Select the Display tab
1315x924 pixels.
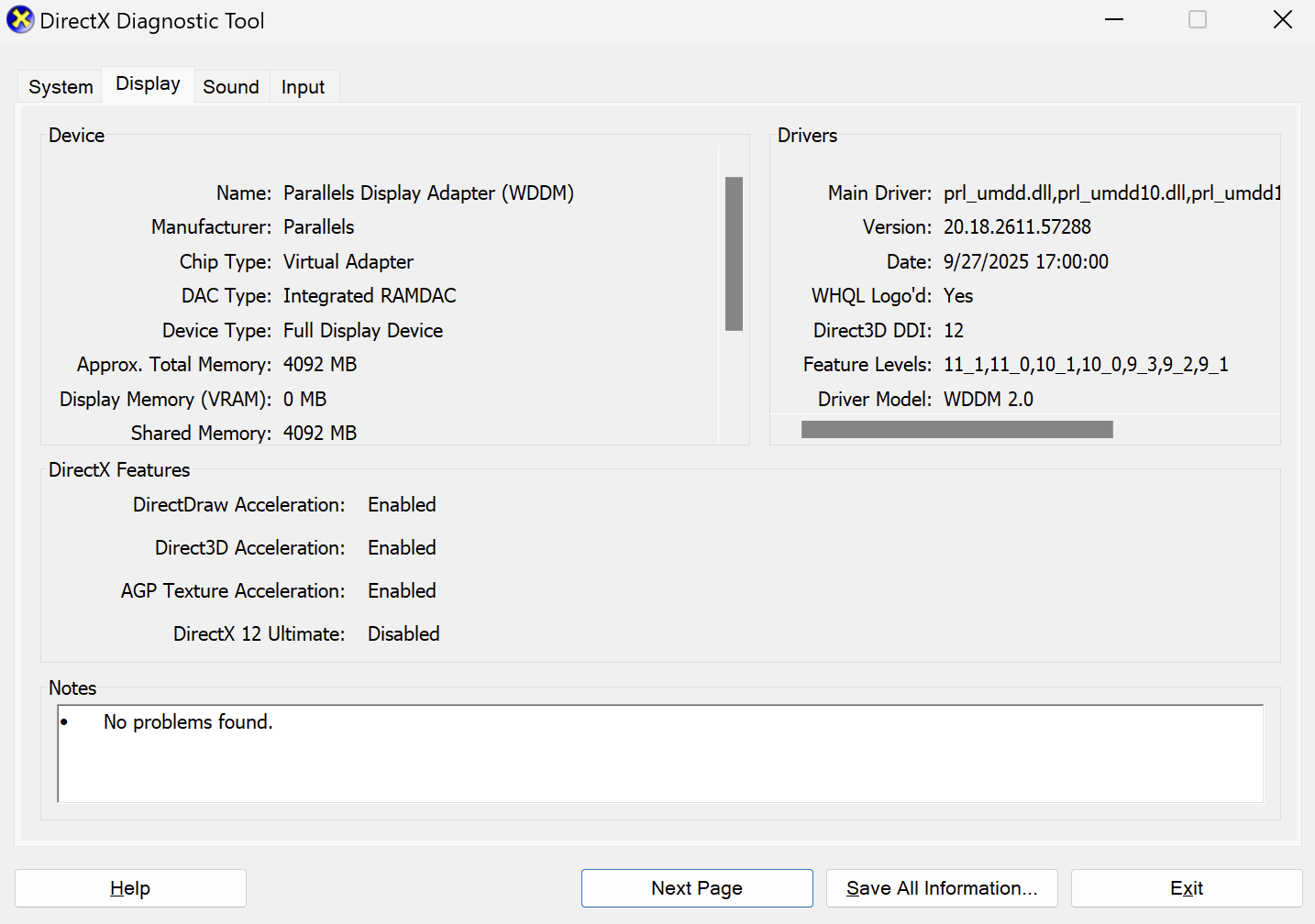[x=148, y=84]
